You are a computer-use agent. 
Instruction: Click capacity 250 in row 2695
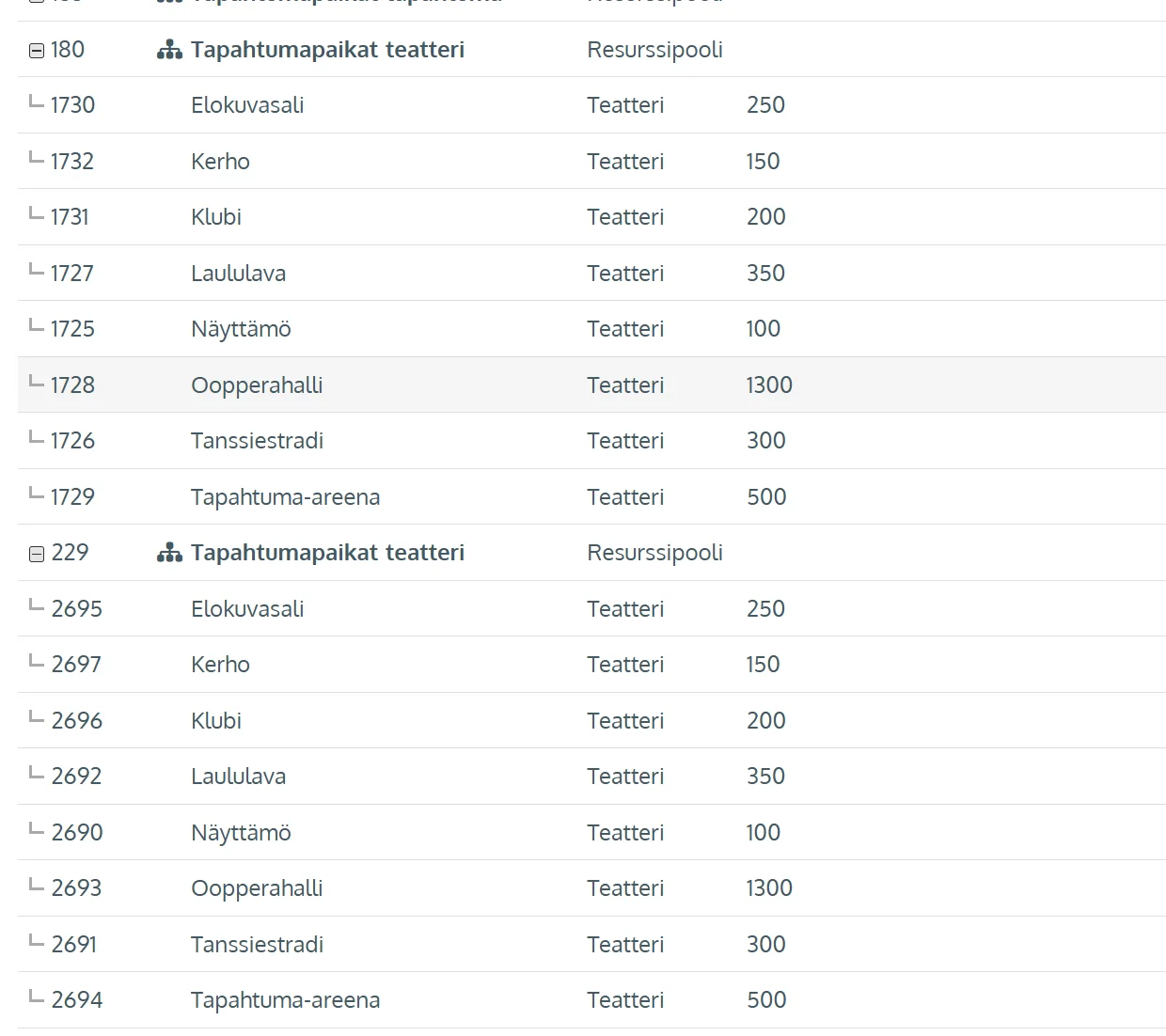click(x=765, y=609)
